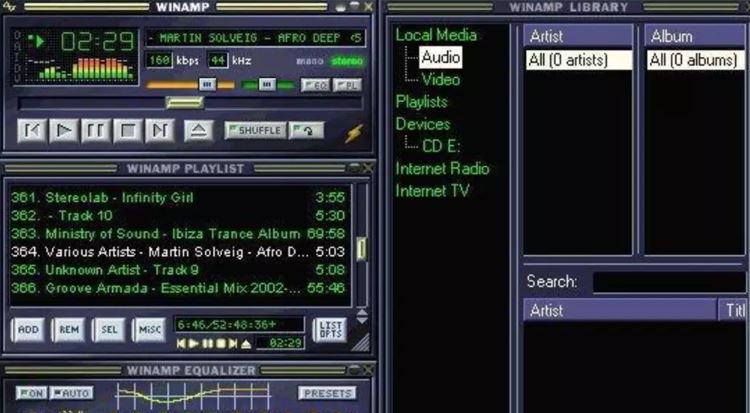Open the SEL menu in playlist
The width and height of the screenshot is (750, 413).
(x=109, y=330)
